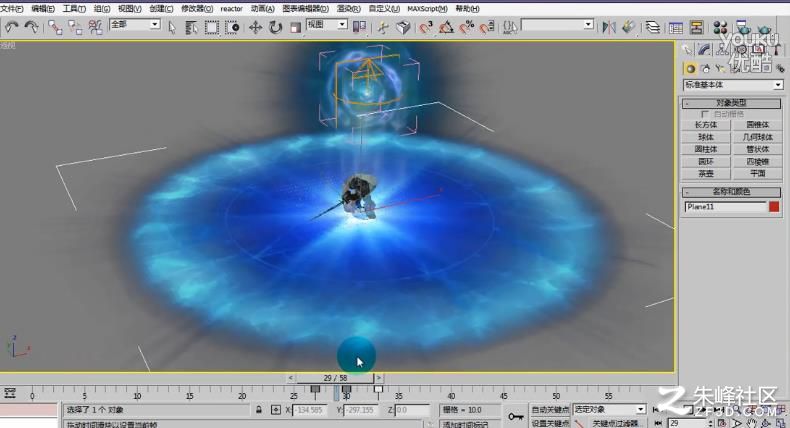Activate the Select and Move tool
Viewport: 790px width, 428px height.
pos(255,27)
